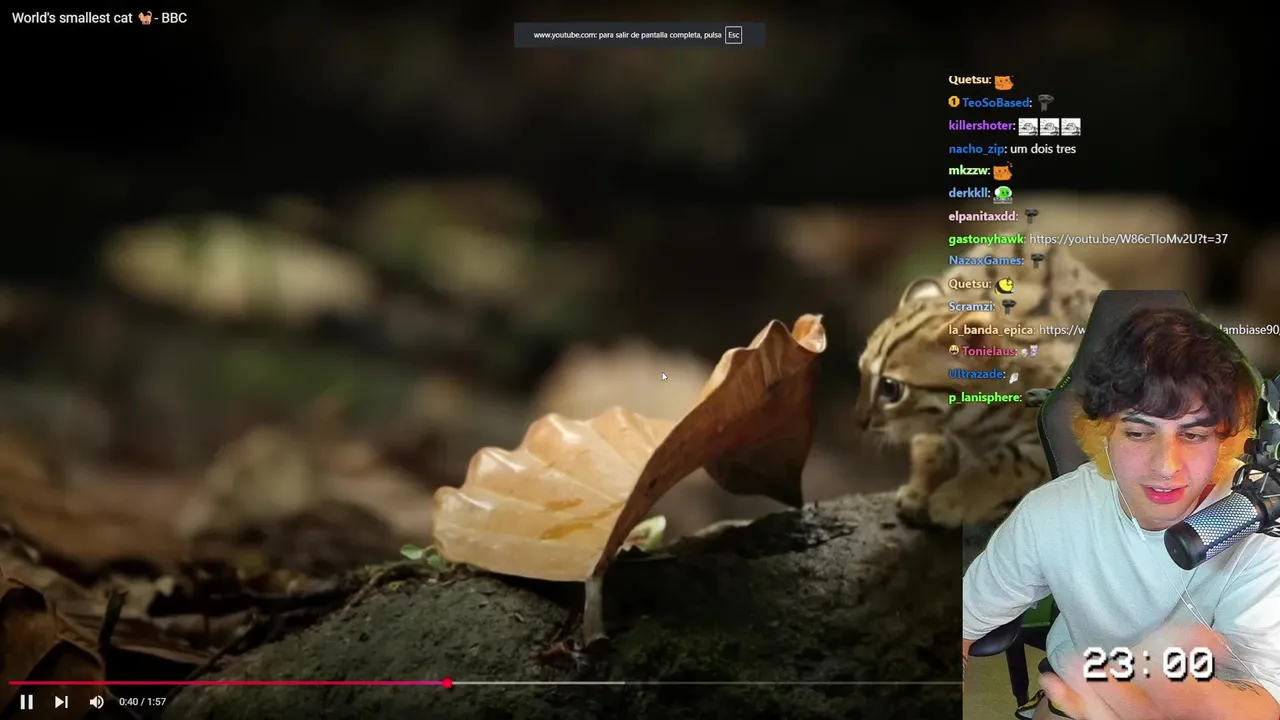Click the Esc key hint in the fullscreen notice
This screenshot has width=1280, height=720.
pyautogui.click(x=733, y=35)
